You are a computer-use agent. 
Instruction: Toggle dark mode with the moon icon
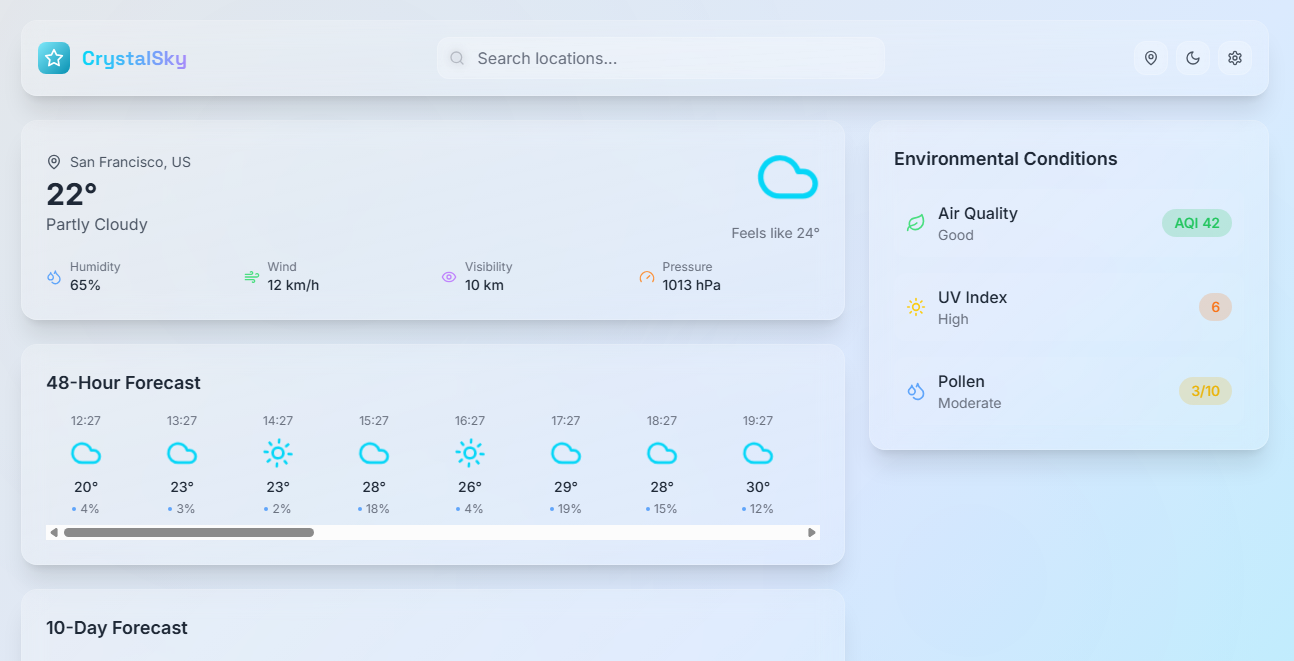1192,58
